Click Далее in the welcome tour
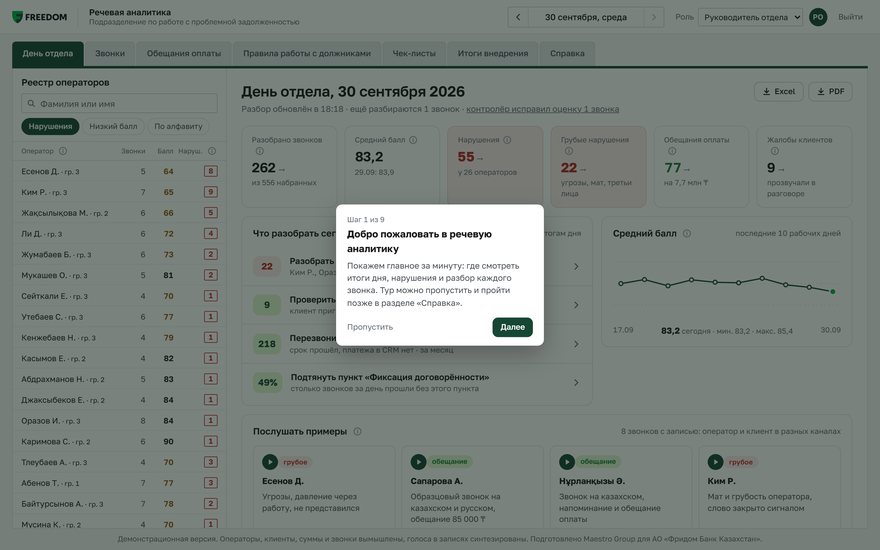This screenshot has height=550, width=880. point(512,327)
